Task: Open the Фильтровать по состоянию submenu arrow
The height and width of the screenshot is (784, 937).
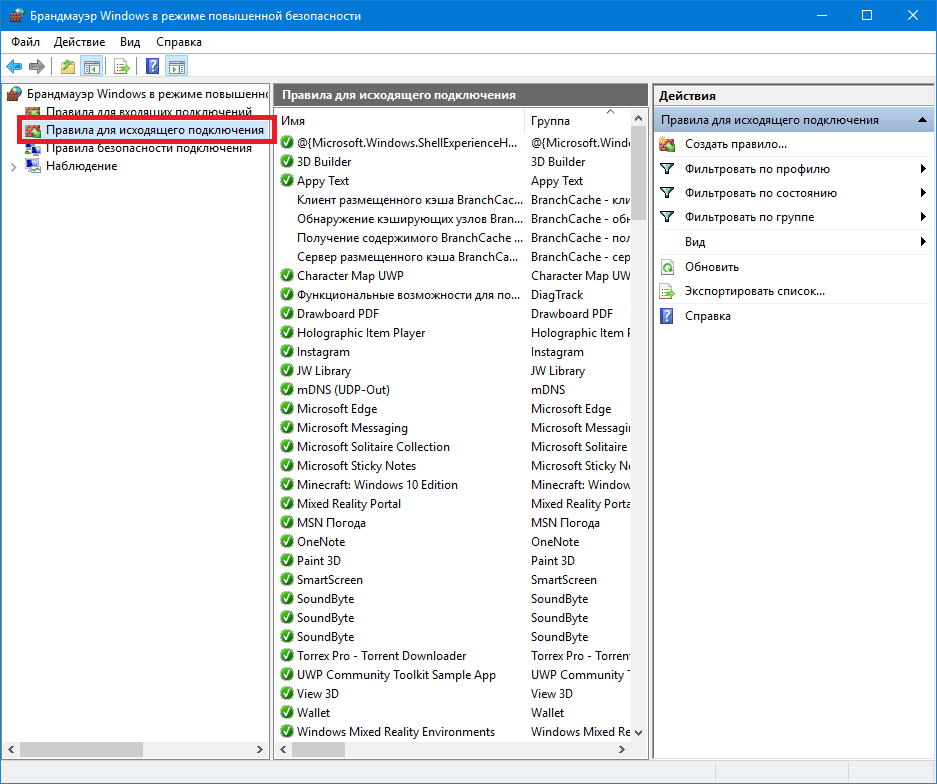Action: [923, 193]
